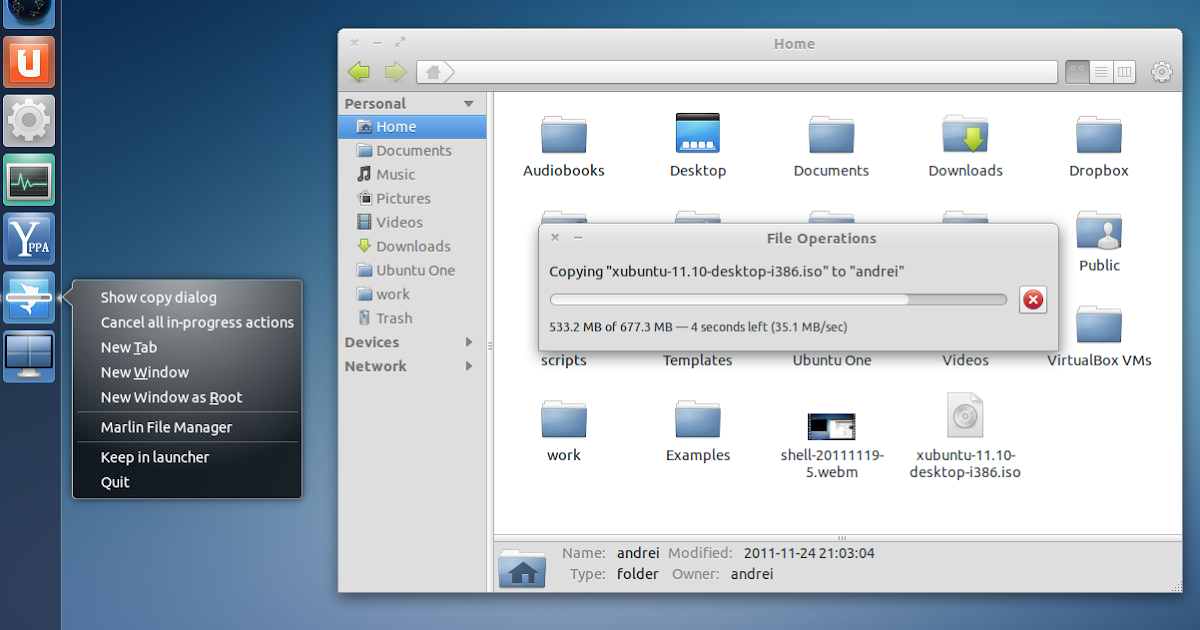Image resolution: width=1200 pixels, height=630 pixels.
Task: Switch to column view in the toolbar
Action: (x=1124, y=71)
